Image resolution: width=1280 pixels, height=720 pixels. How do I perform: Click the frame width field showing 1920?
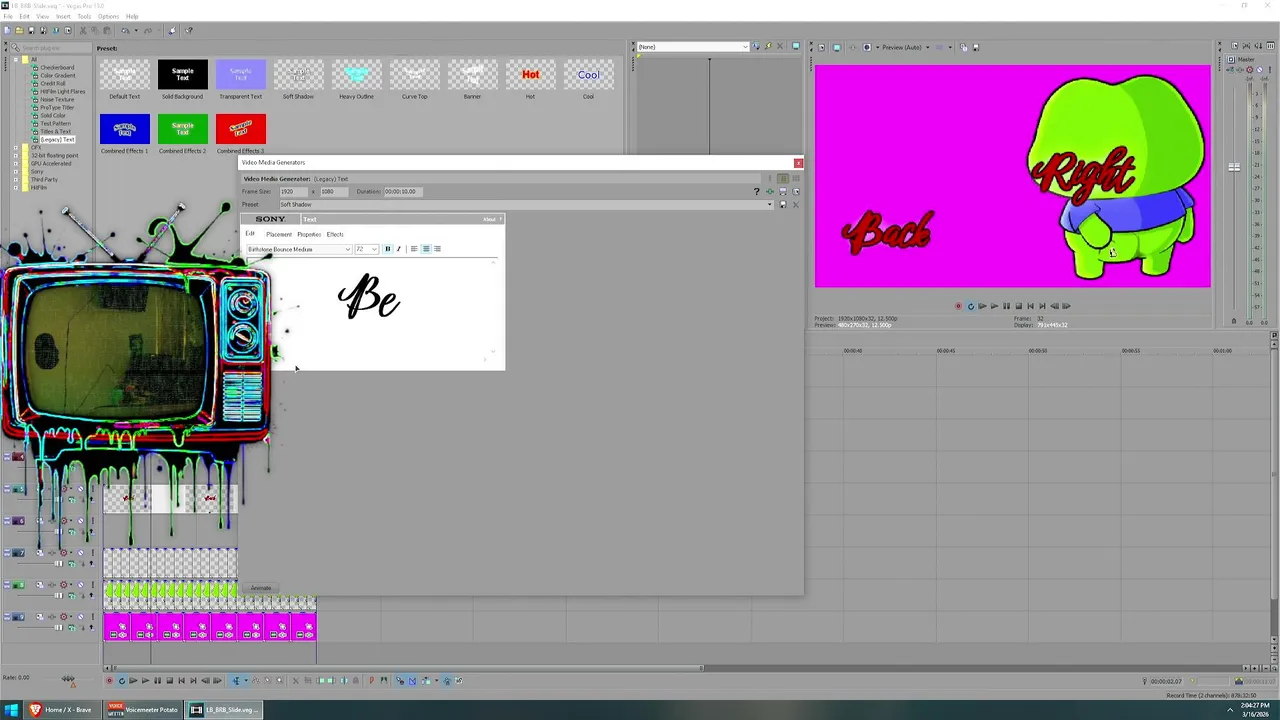pyautogui.click(x=294, y=191)
